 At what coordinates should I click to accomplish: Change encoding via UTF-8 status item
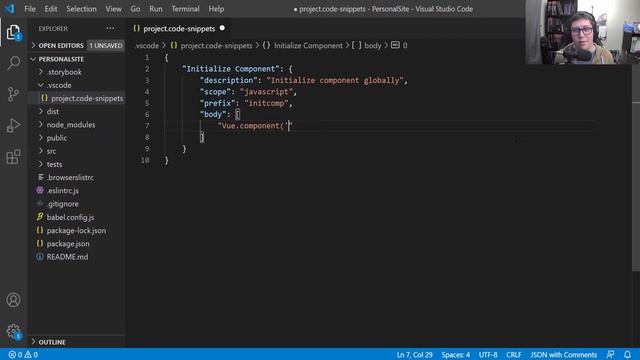pyautogui.click(x=488, y=355)
